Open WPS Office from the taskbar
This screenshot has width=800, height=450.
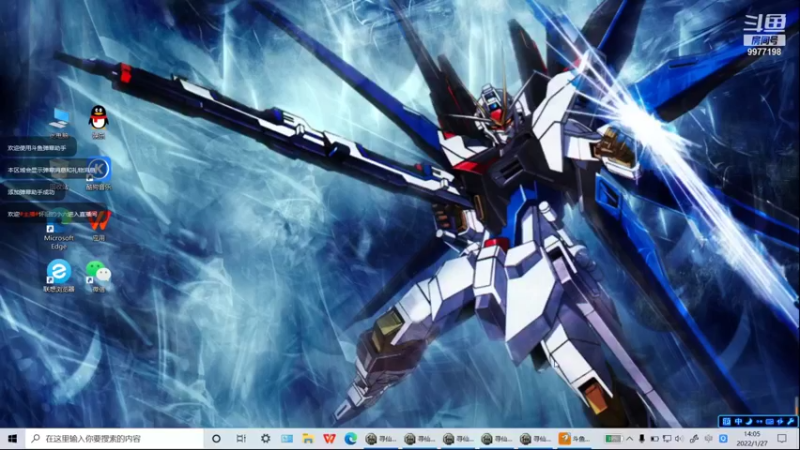[330, 439]
